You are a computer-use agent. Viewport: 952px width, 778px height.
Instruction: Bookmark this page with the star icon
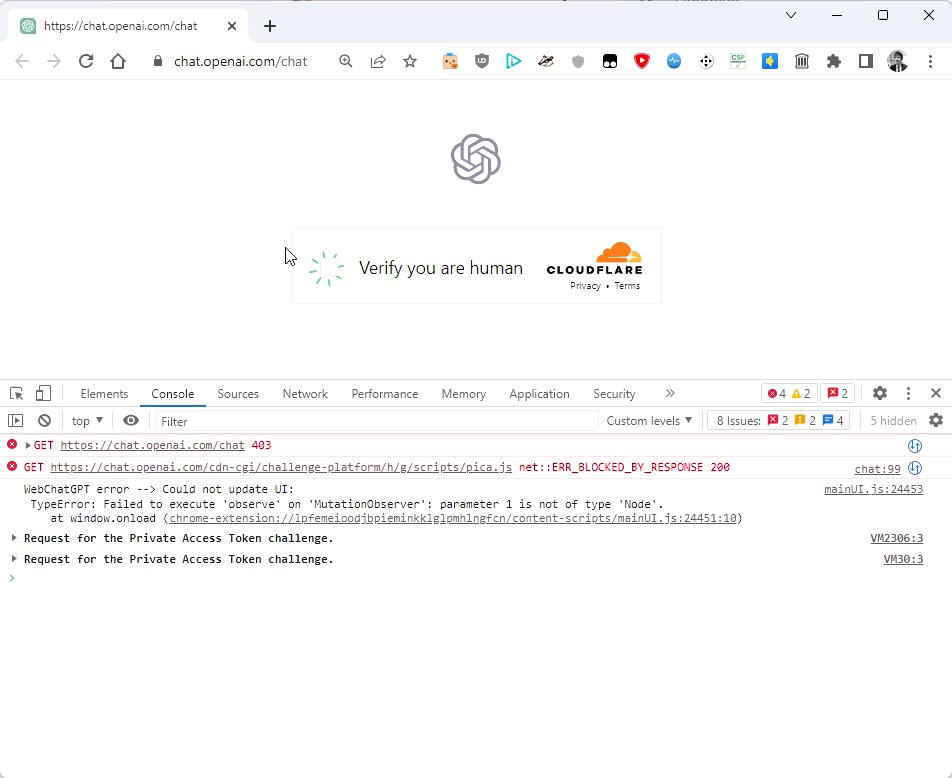pyautogui.click(x=410, y=61)
